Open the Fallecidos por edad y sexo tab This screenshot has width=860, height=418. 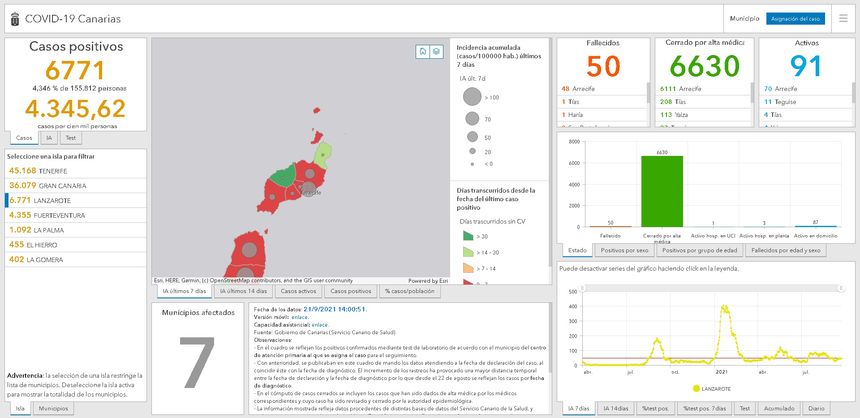point(788,250)
